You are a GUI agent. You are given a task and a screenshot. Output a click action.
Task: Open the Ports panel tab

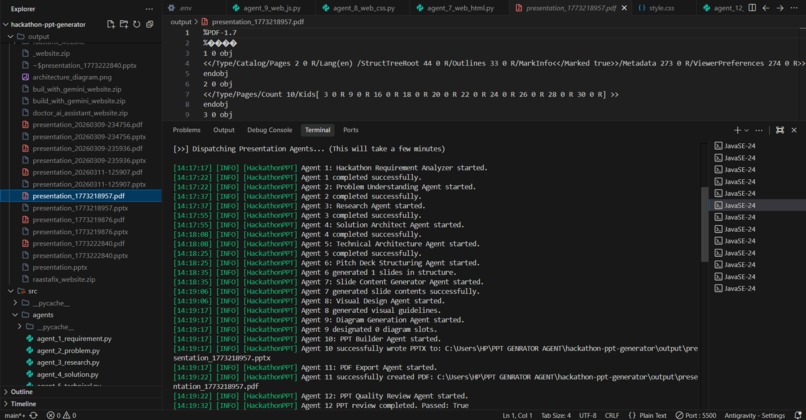(351, 130)
